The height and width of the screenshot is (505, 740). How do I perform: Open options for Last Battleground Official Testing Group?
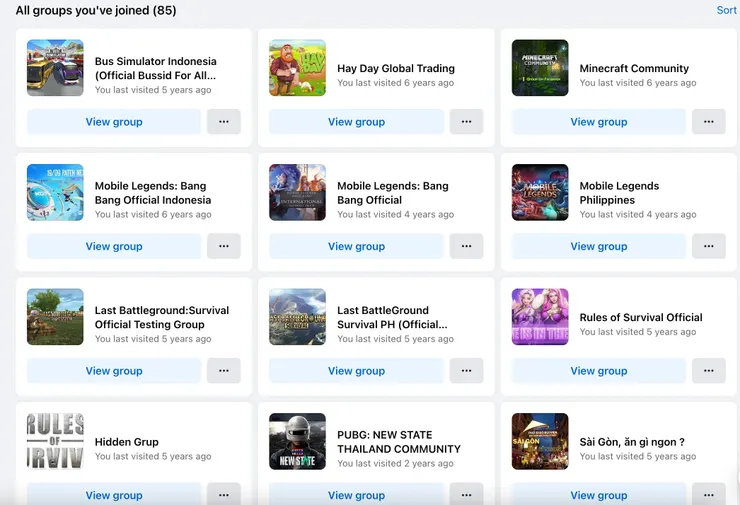[x=224, y=371]
